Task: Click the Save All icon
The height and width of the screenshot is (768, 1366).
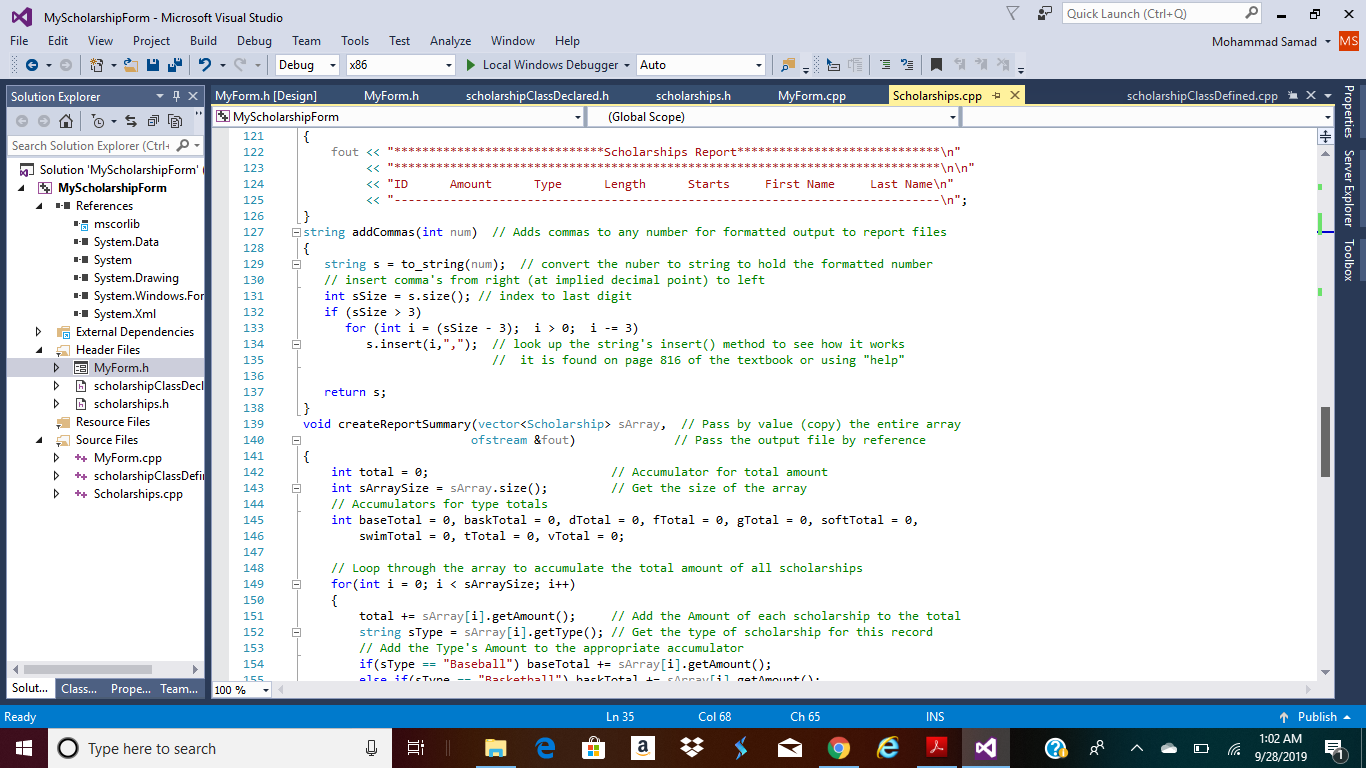Action: tap(174, 65)
